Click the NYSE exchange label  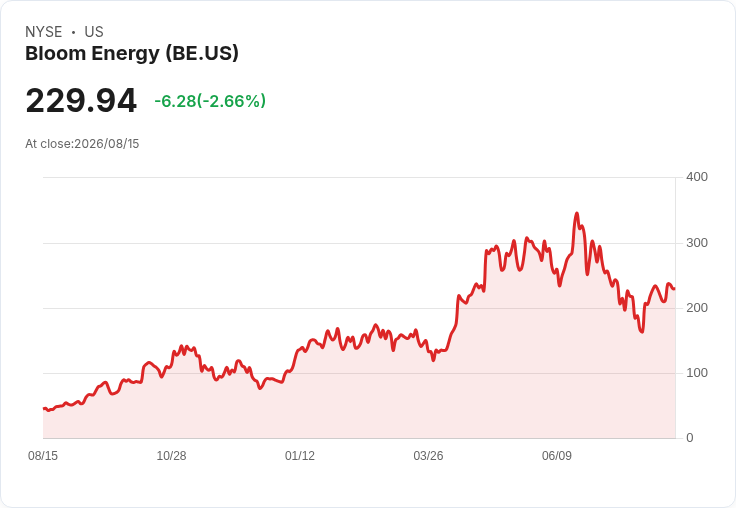pos(44,32)
